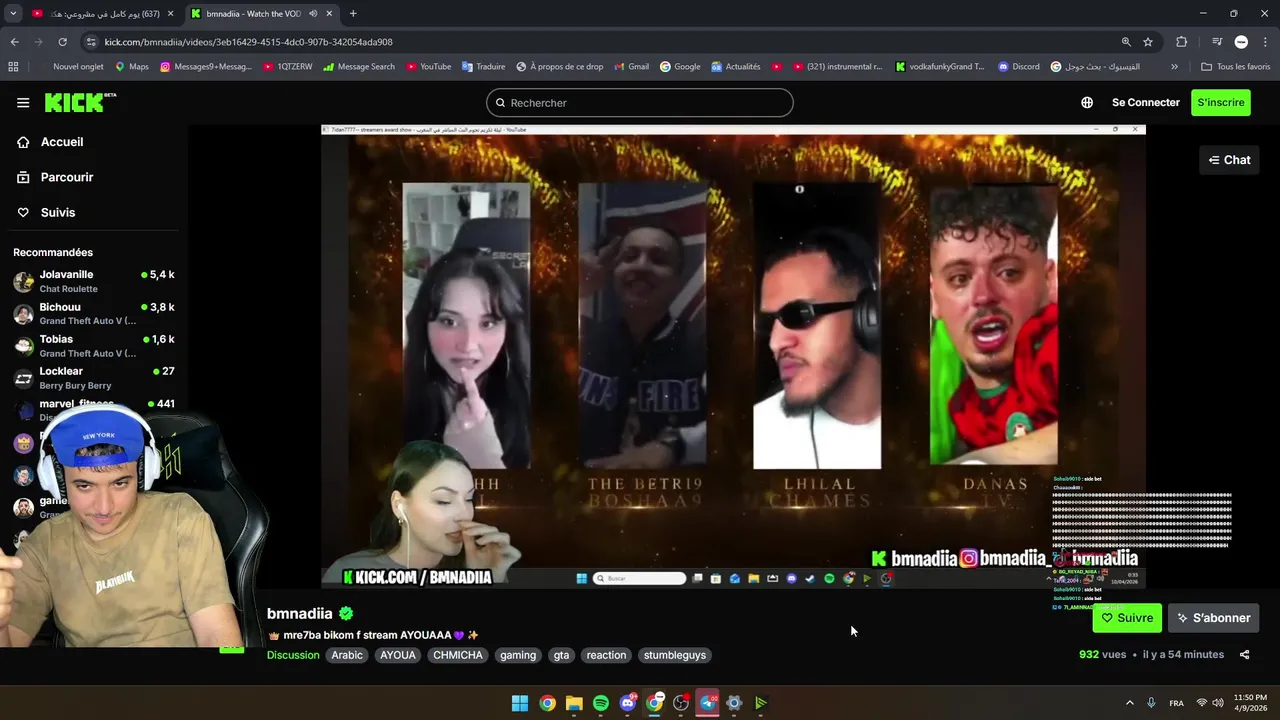
Task: Open Tobias recommended channel
Action: click(x=94, y=346)
